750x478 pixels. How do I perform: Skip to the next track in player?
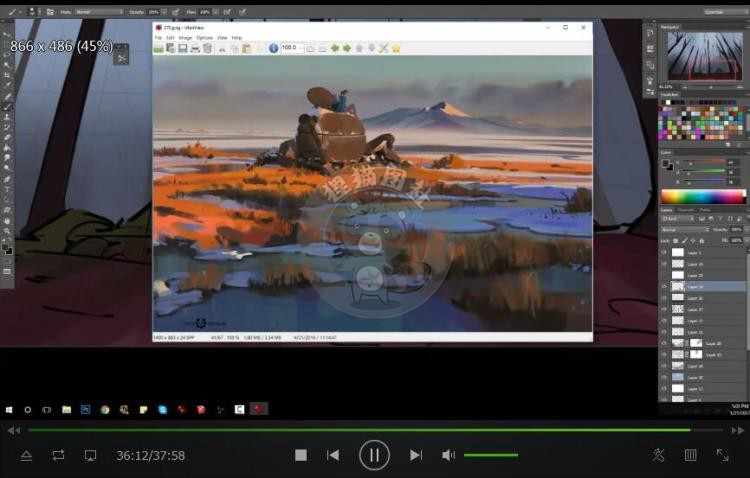pyautogui.click(x=416, y=455)
